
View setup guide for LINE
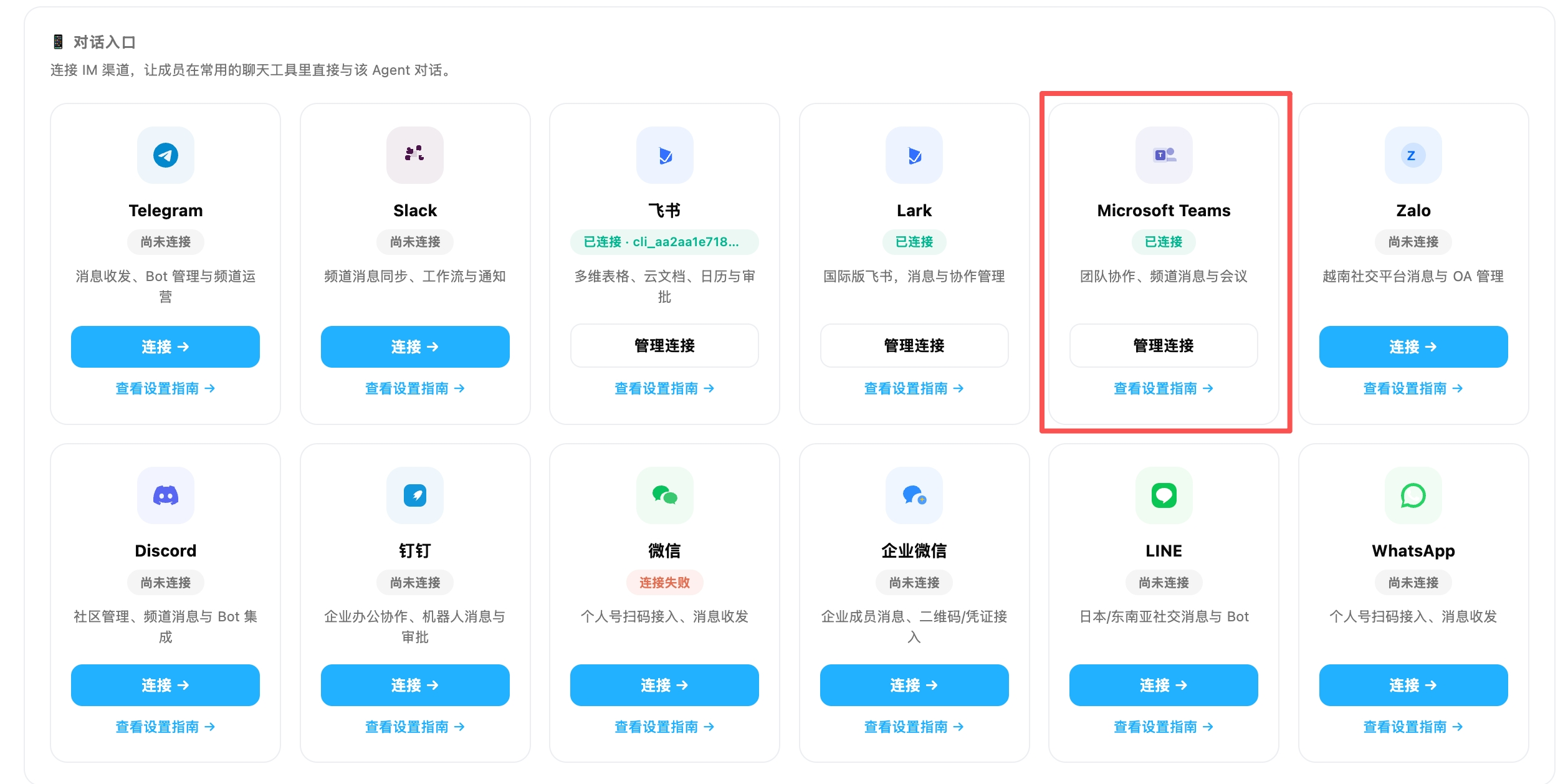pos(1164,727)
